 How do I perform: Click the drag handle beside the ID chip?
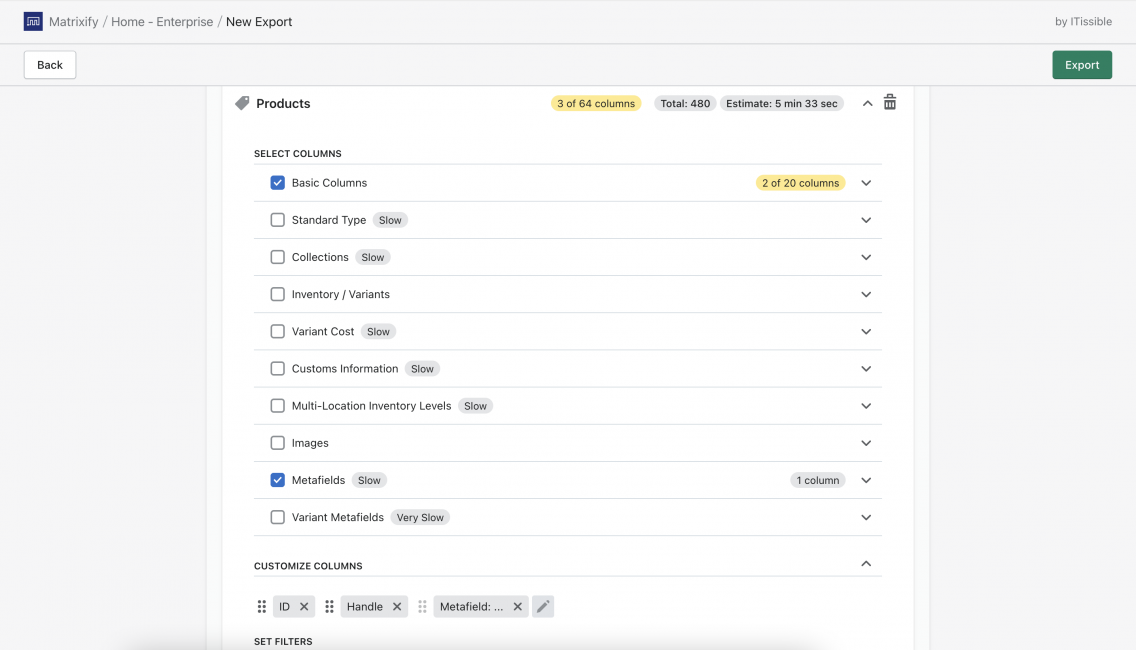261,606
